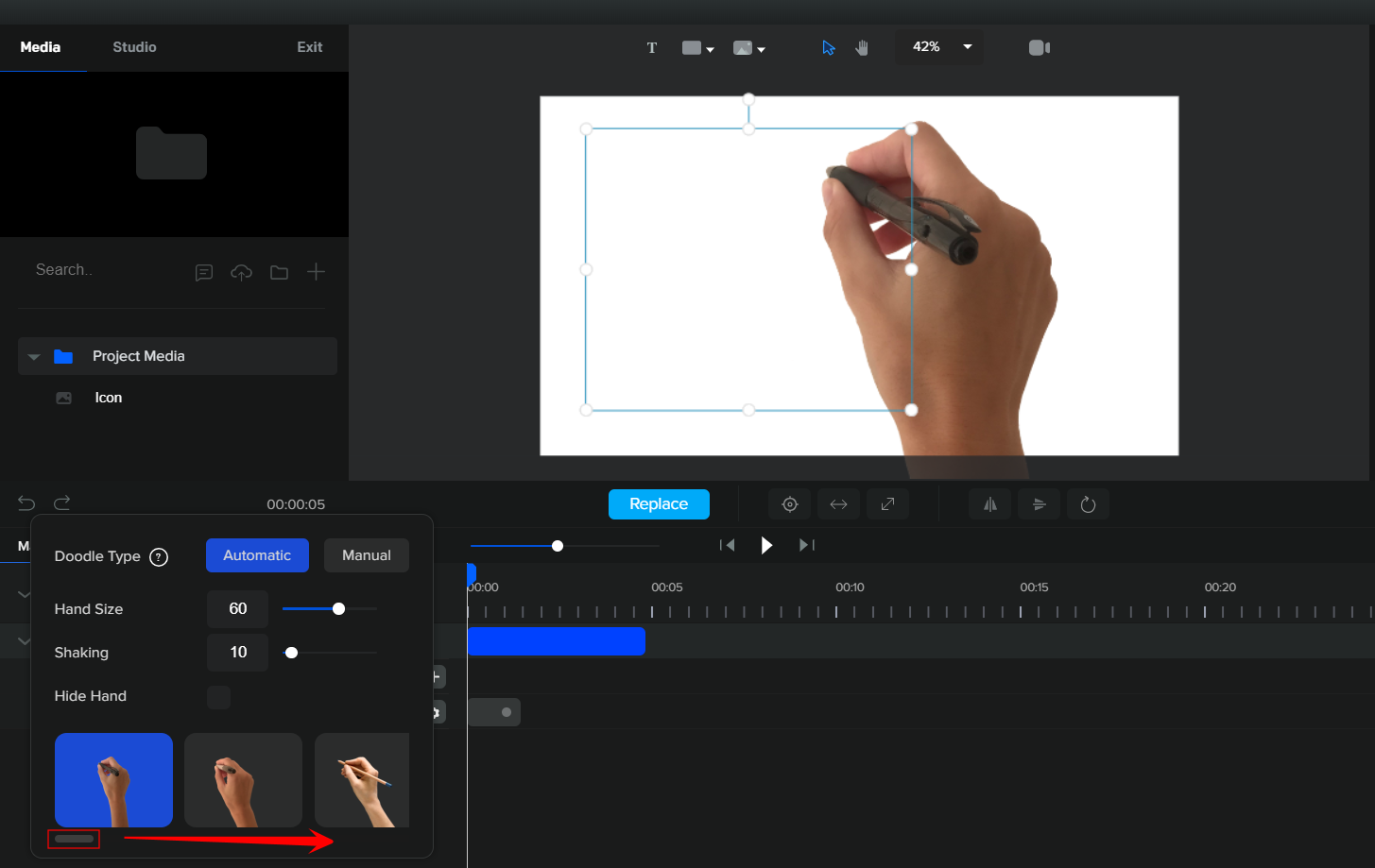Screen dimensions: 1375x868
Task: Open the image insert dropdown
Action: (748, 48)
